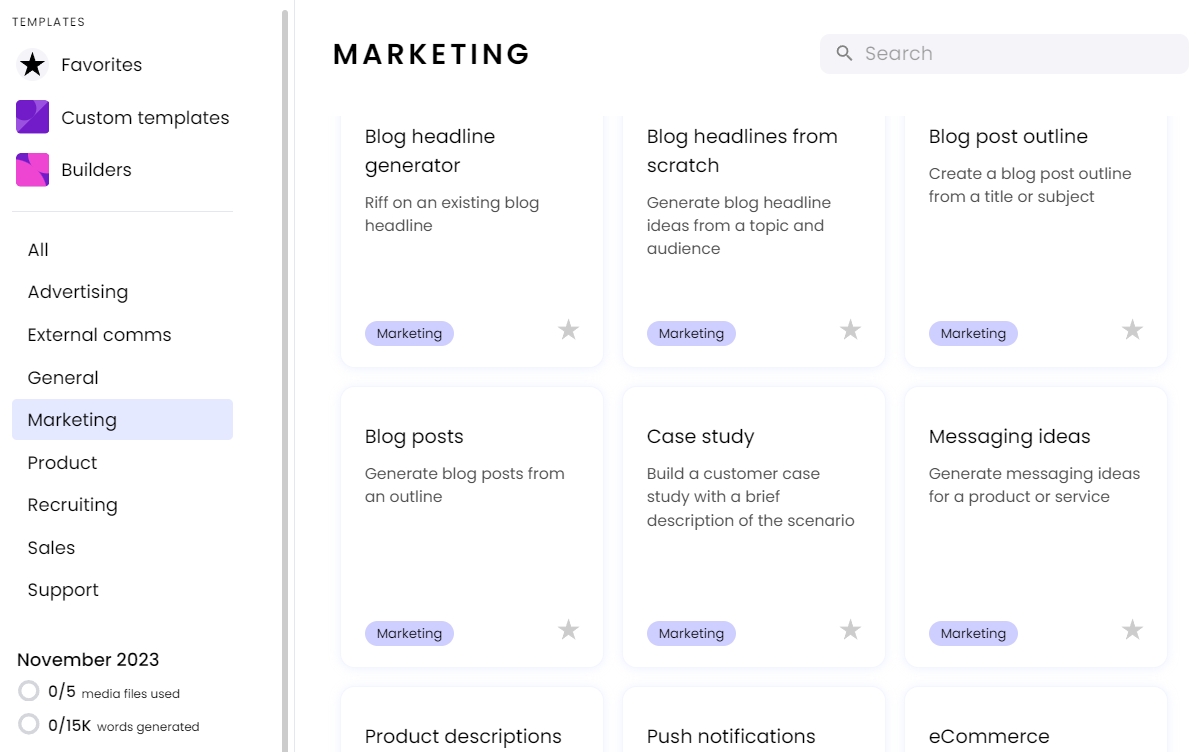Click the MARKETING page heading

click(432, 54)
